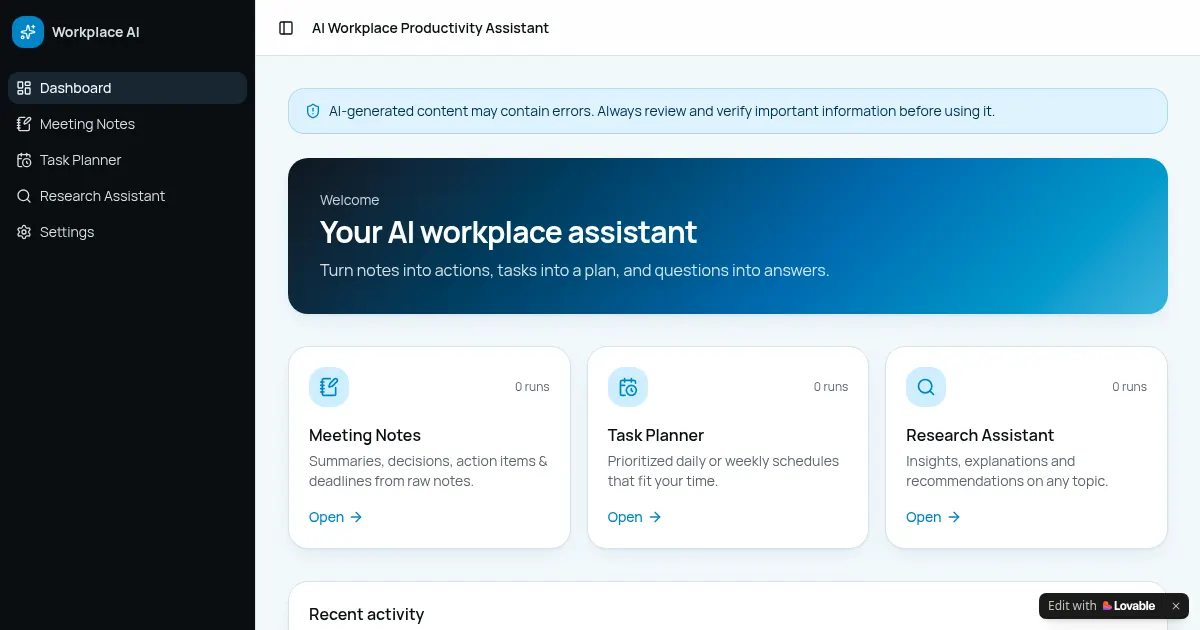The image size is (1200, 630).
Task: Open the Research Assistant card link
Action: point(933,517)
